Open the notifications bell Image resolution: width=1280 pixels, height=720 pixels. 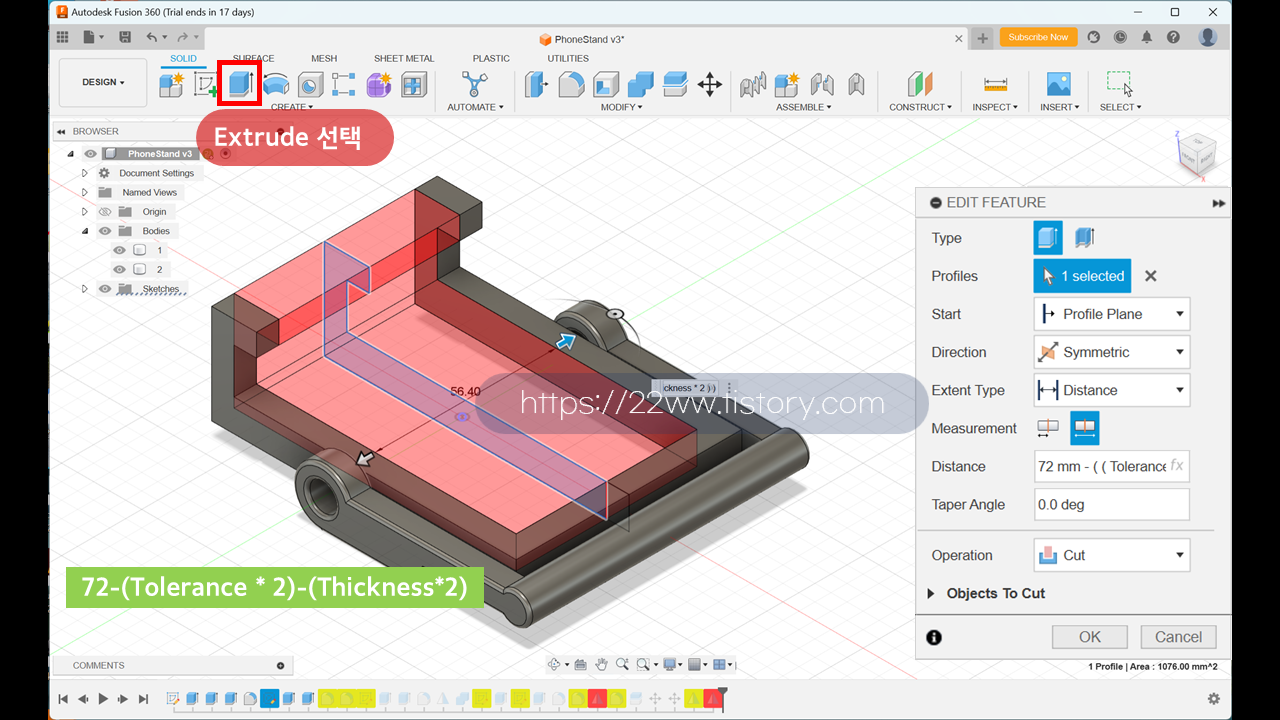pos(1147,37)
